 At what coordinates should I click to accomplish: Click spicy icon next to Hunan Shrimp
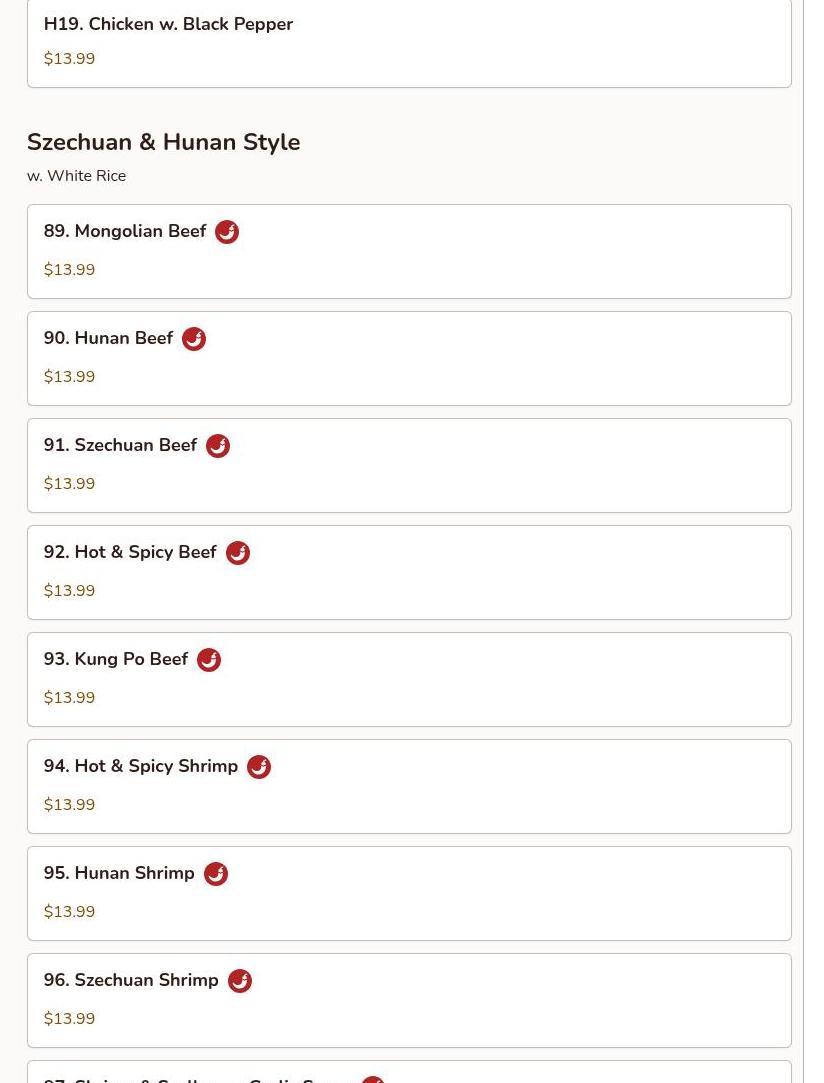click(216, 874)
